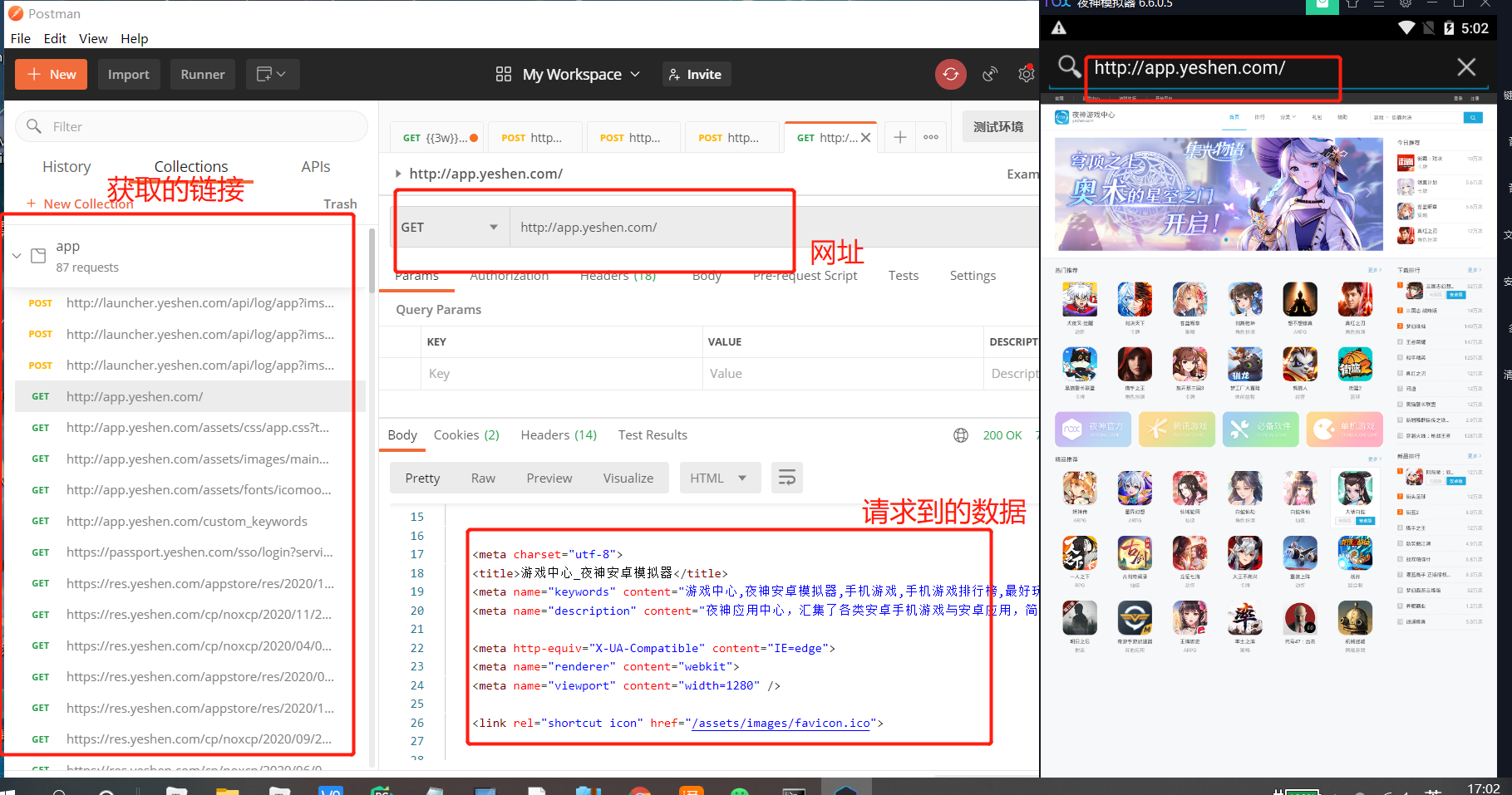Image resolution: width=1512 pixels, height=795 pixels.
Task: Switch to the Collections sidebar tab
Action: tap(191, 166)
